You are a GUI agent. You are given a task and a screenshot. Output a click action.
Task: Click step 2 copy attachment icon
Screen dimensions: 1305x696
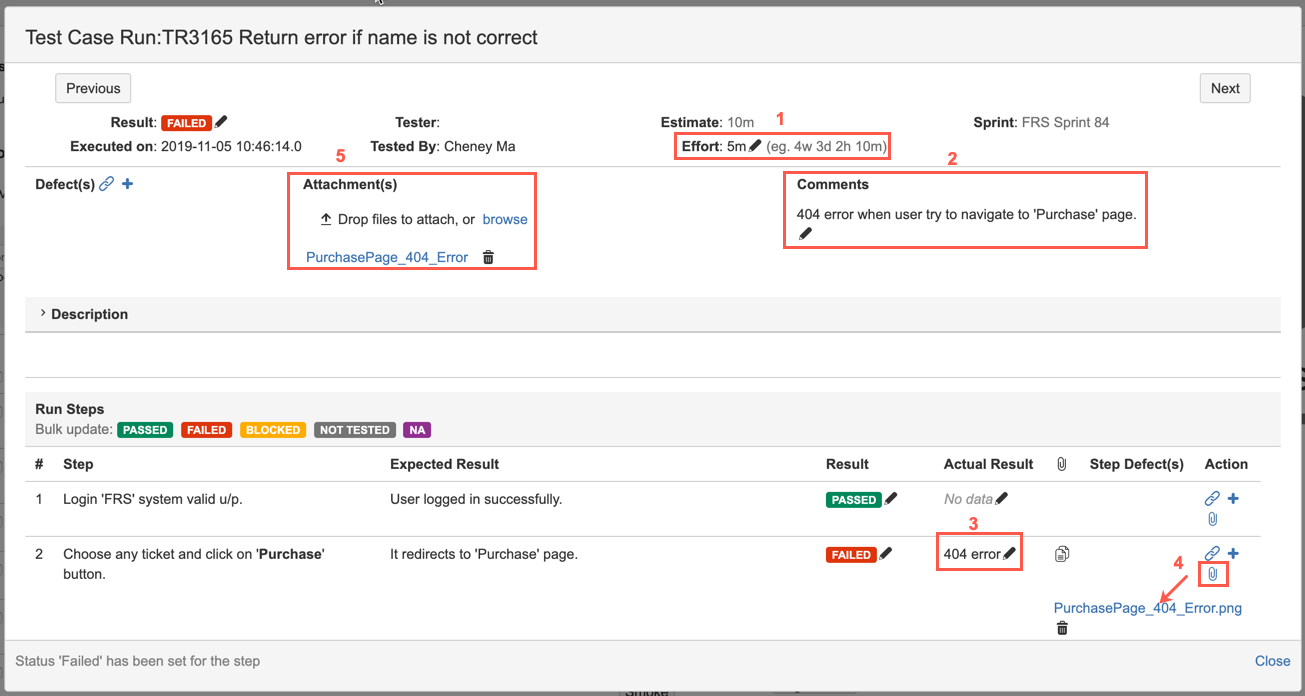click(1062, 553)
